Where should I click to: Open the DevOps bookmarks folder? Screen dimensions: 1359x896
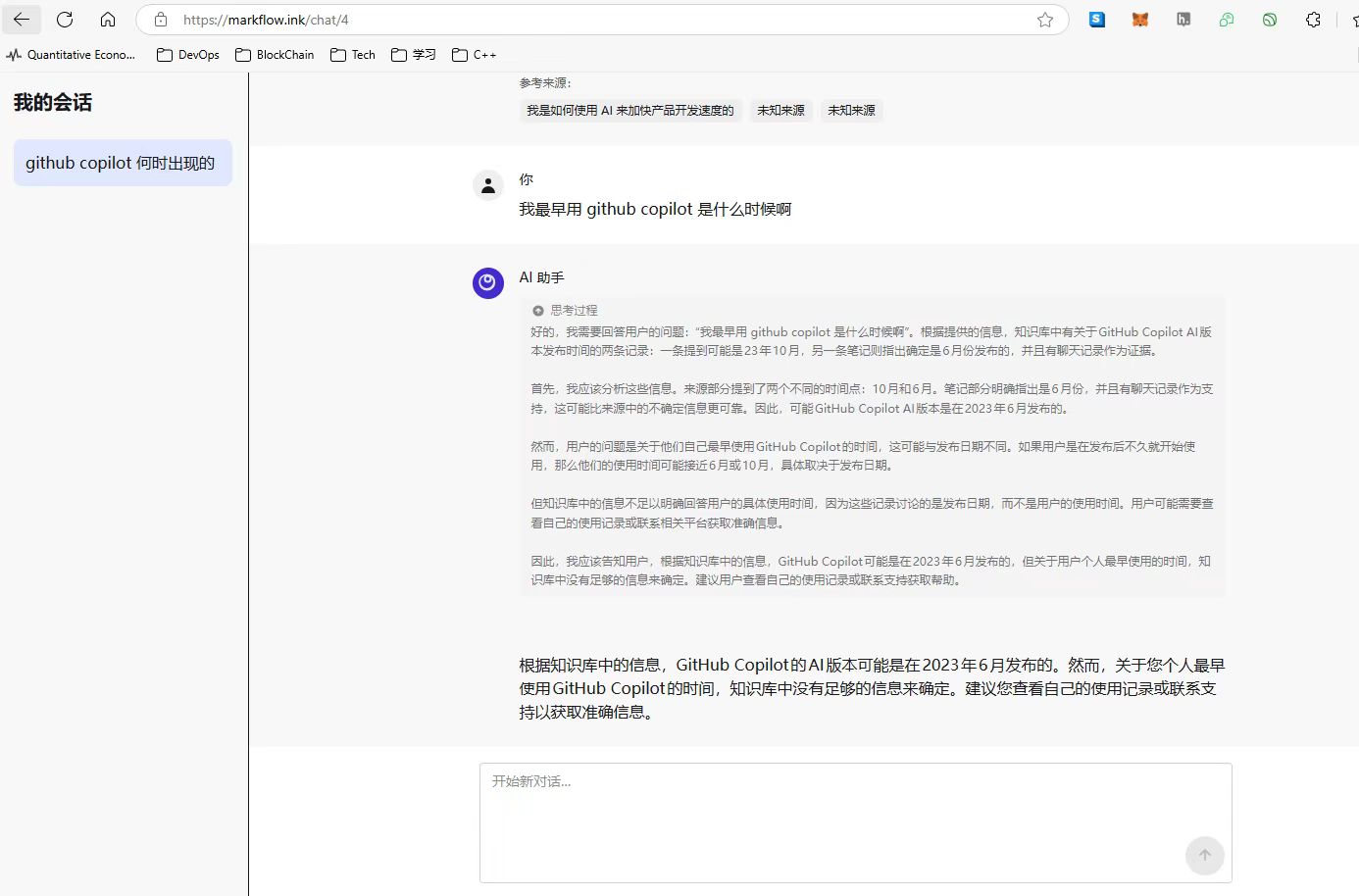pos(188,55)
